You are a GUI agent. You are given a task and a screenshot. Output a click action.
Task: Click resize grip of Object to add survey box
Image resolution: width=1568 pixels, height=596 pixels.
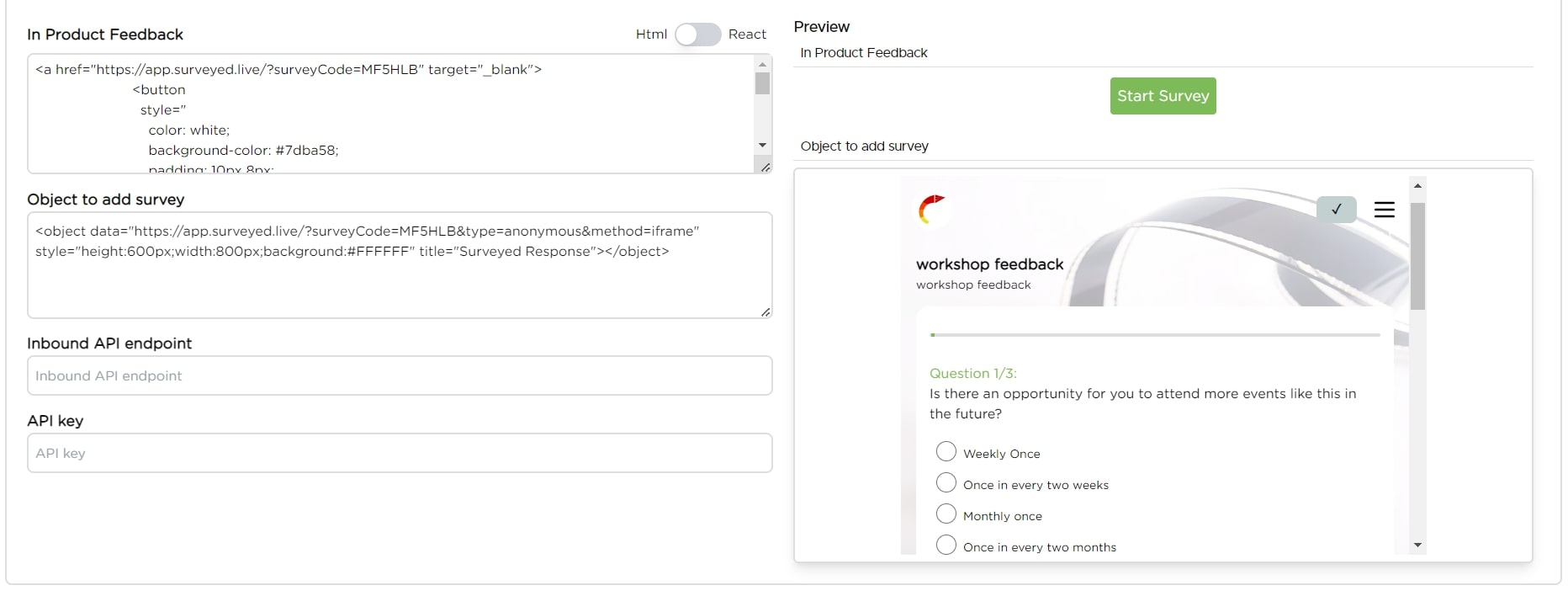[765, 312]
